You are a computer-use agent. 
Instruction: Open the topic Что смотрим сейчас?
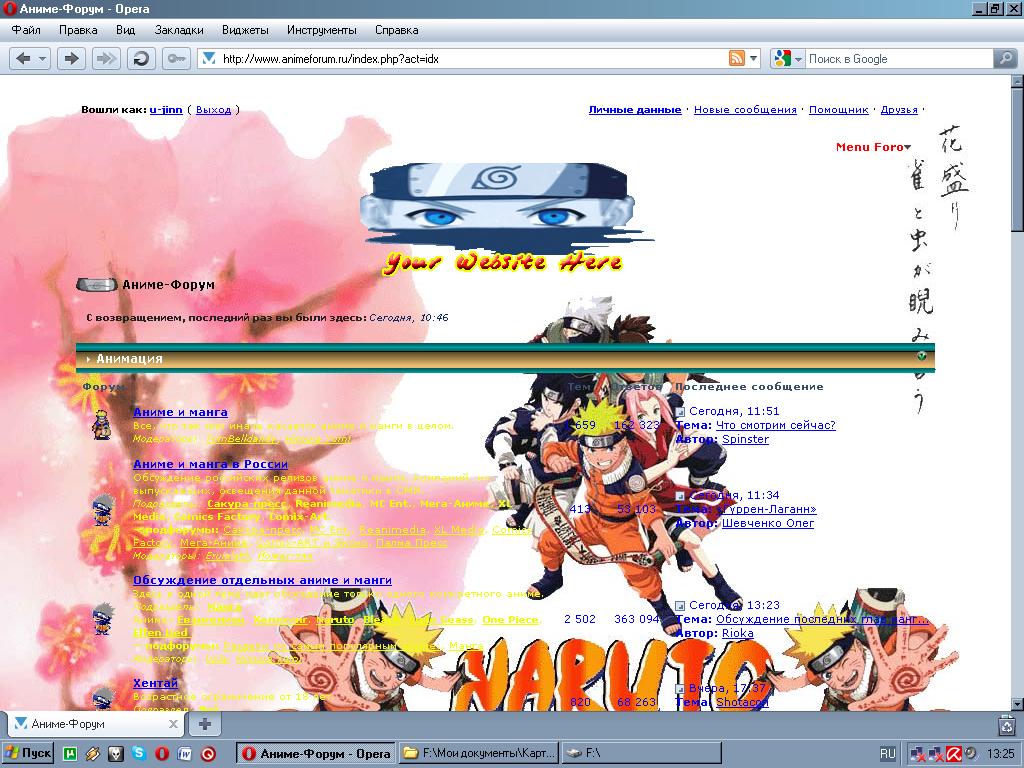pyautogui.click(x=776, y=425)
